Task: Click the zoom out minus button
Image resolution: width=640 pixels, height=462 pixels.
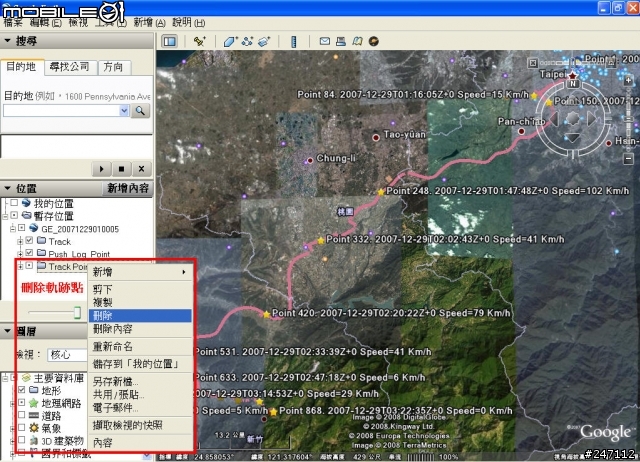Action: 629,159
